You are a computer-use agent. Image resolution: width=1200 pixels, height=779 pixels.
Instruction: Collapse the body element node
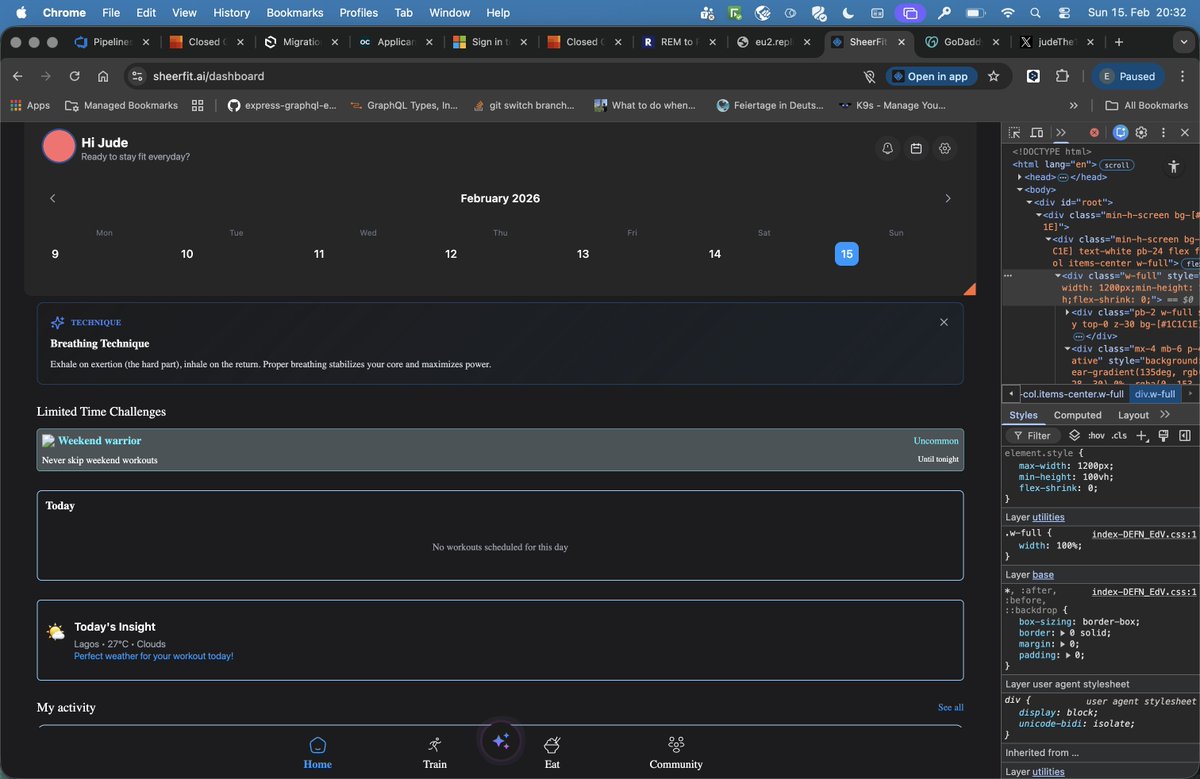(x=1020, y=189)
